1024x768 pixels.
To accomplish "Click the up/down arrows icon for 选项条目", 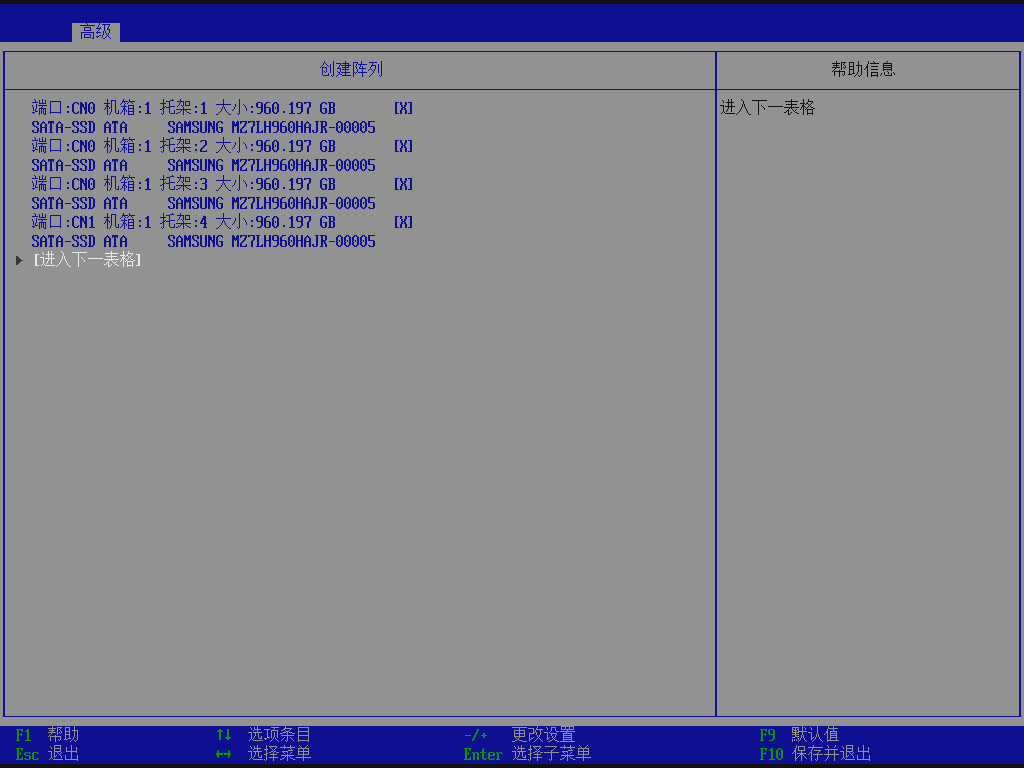I will 224,735.
